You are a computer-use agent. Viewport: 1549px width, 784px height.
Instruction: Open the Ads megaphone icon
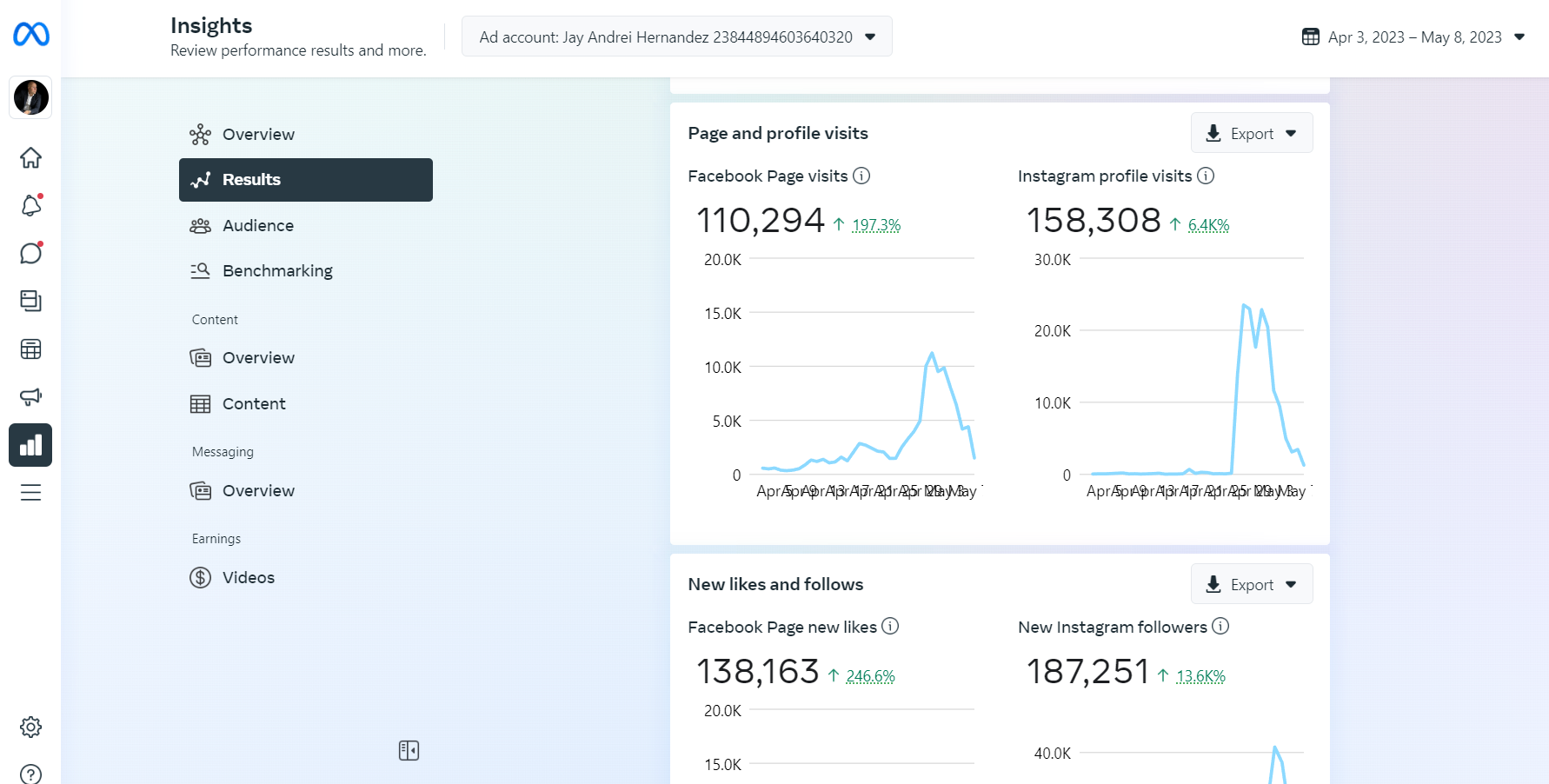31,397
